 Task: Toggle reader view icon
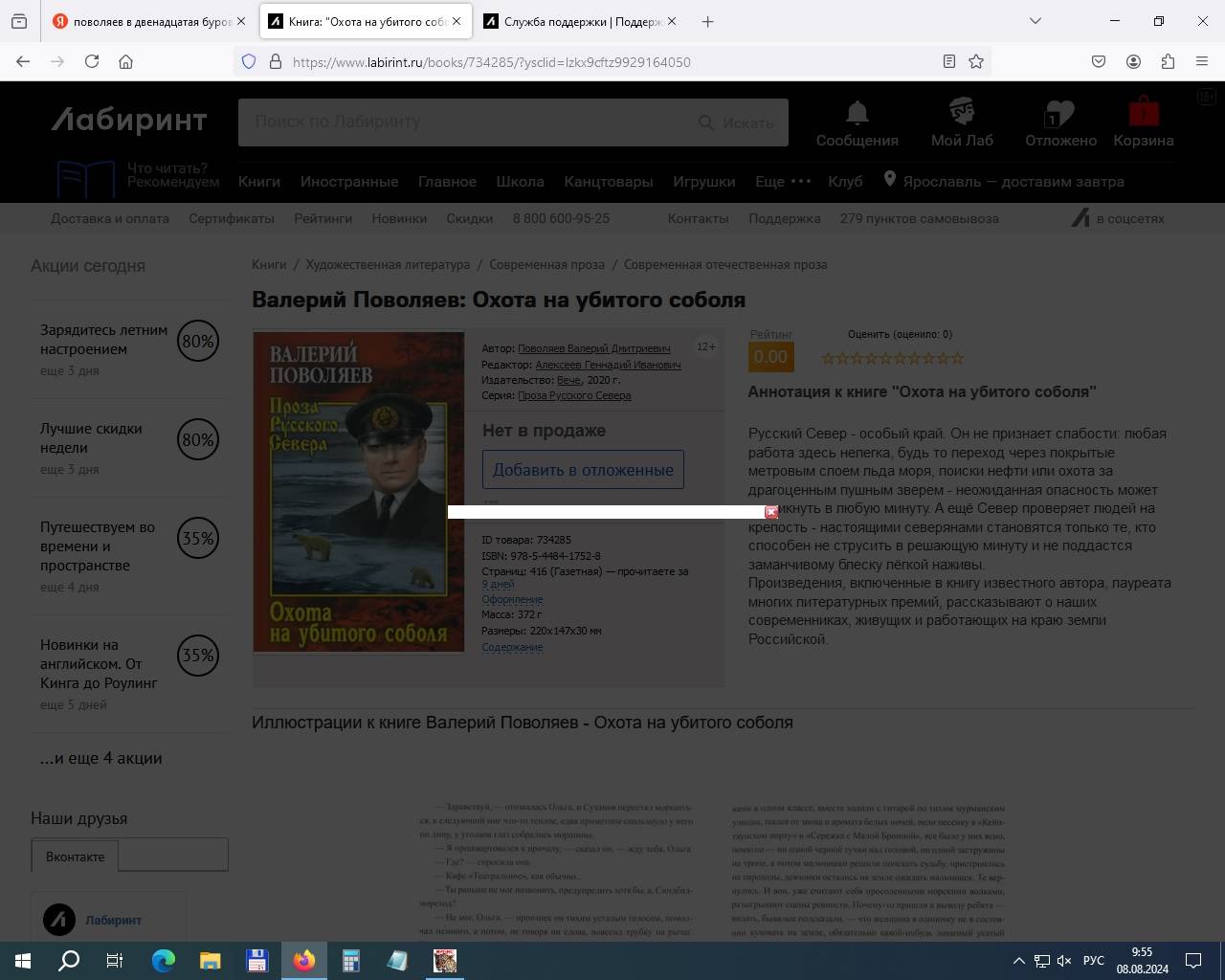[x=948, y=61]
